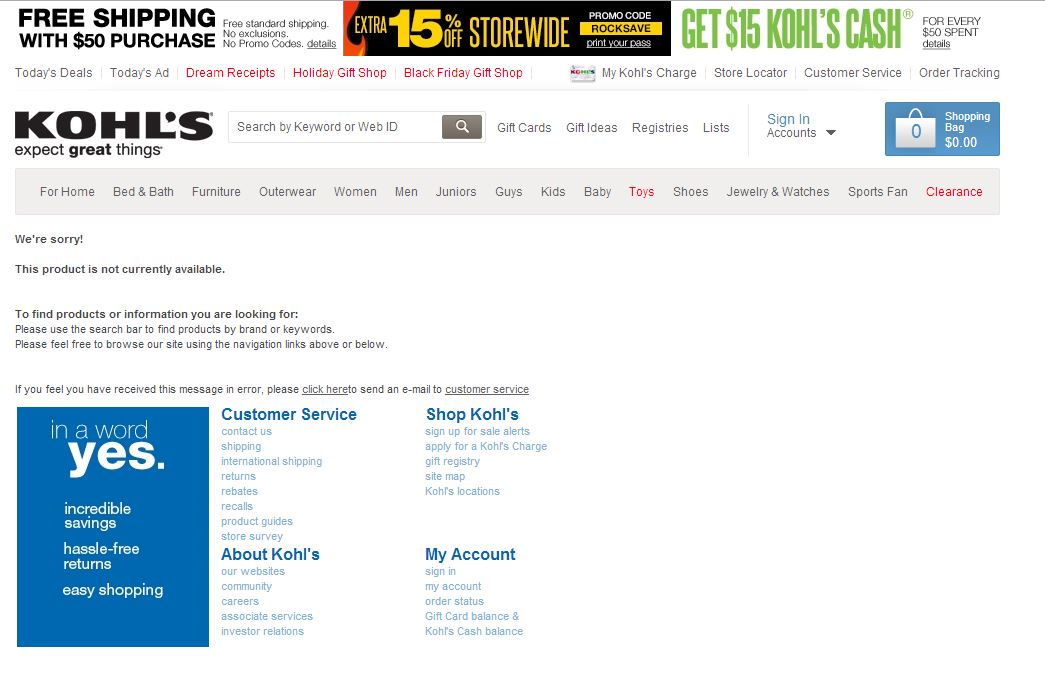Image resolution: width=1045 pixels, height=675 pixels.
Task: Open international shipping footer link
Action: tap(271, 462)
